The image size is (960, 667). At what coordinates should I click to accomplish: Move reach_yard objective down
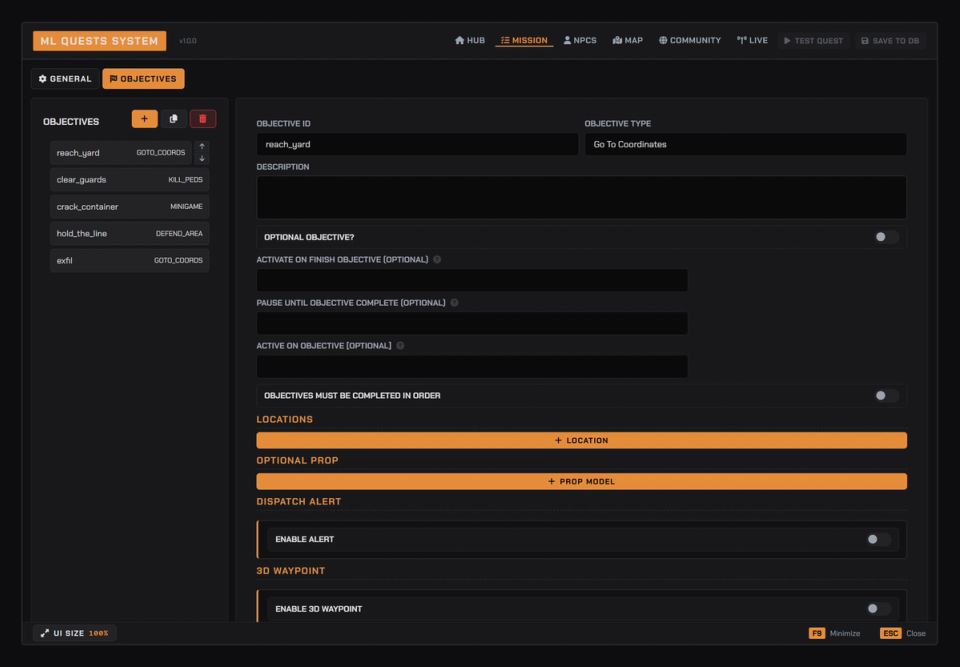[x=202, y=159]
